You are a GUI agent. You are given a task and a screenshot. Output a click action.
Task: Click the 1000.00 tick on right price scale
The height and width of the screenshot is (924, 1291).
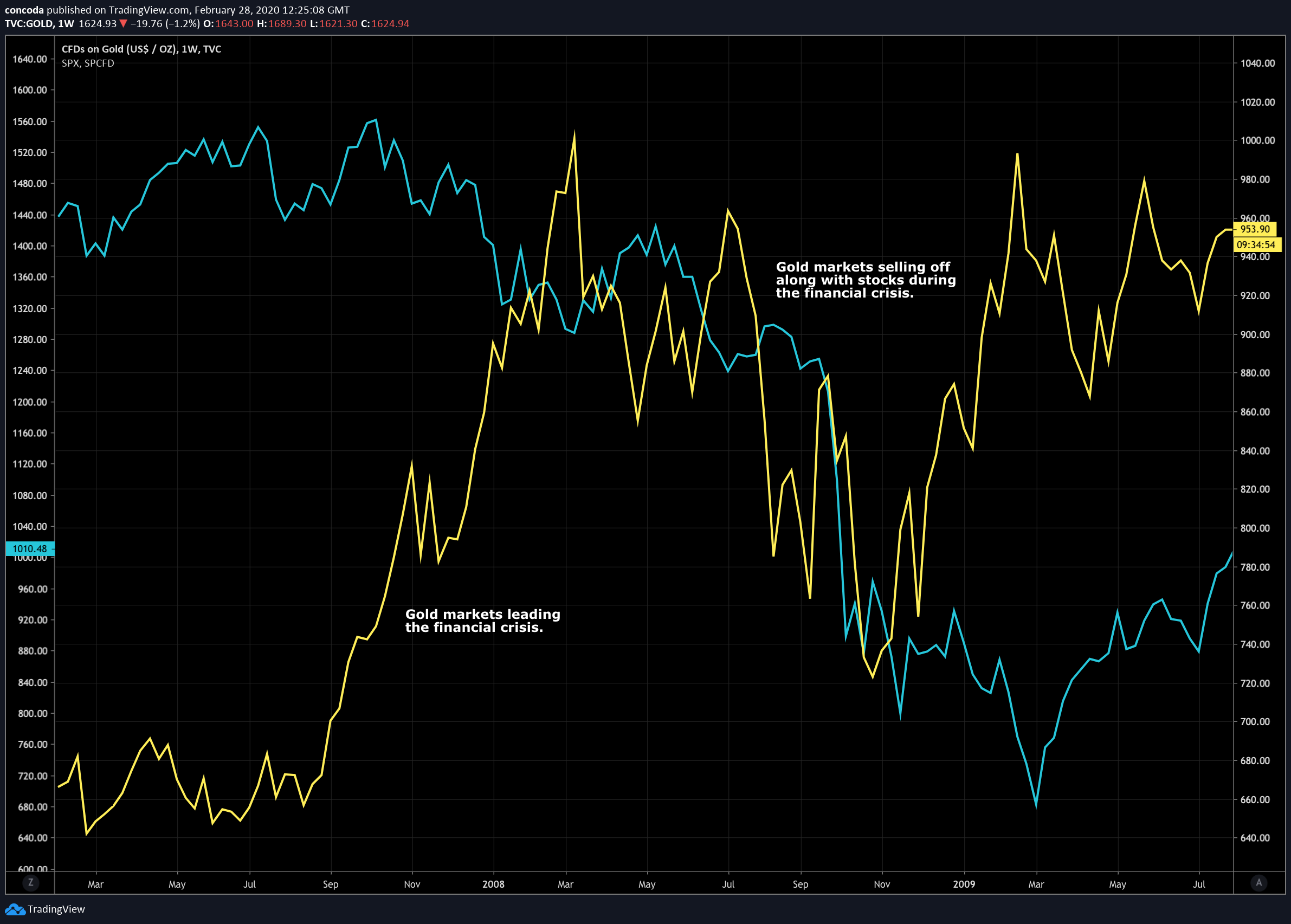1257,140
